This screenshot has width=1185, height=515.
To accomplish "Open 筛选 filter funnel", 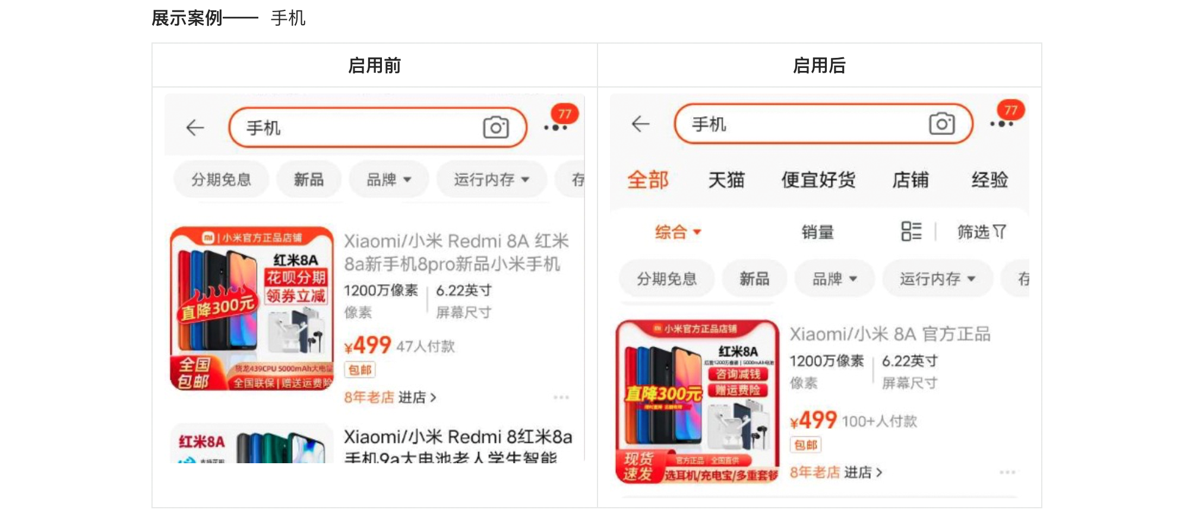I will point(982,232).
